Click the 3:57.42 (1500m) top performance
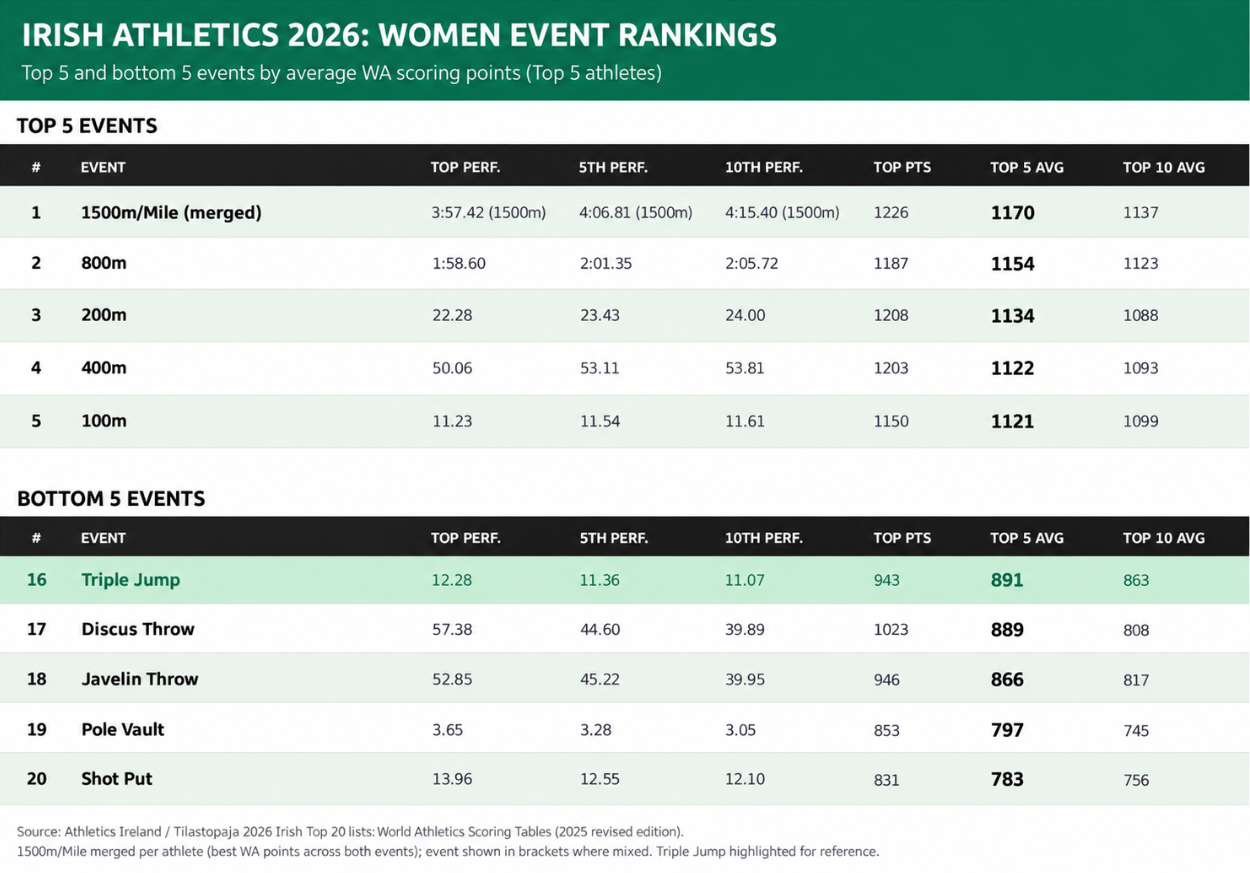Image resolution: width=1250 pixels, height=873 pixels. (489, 213)
